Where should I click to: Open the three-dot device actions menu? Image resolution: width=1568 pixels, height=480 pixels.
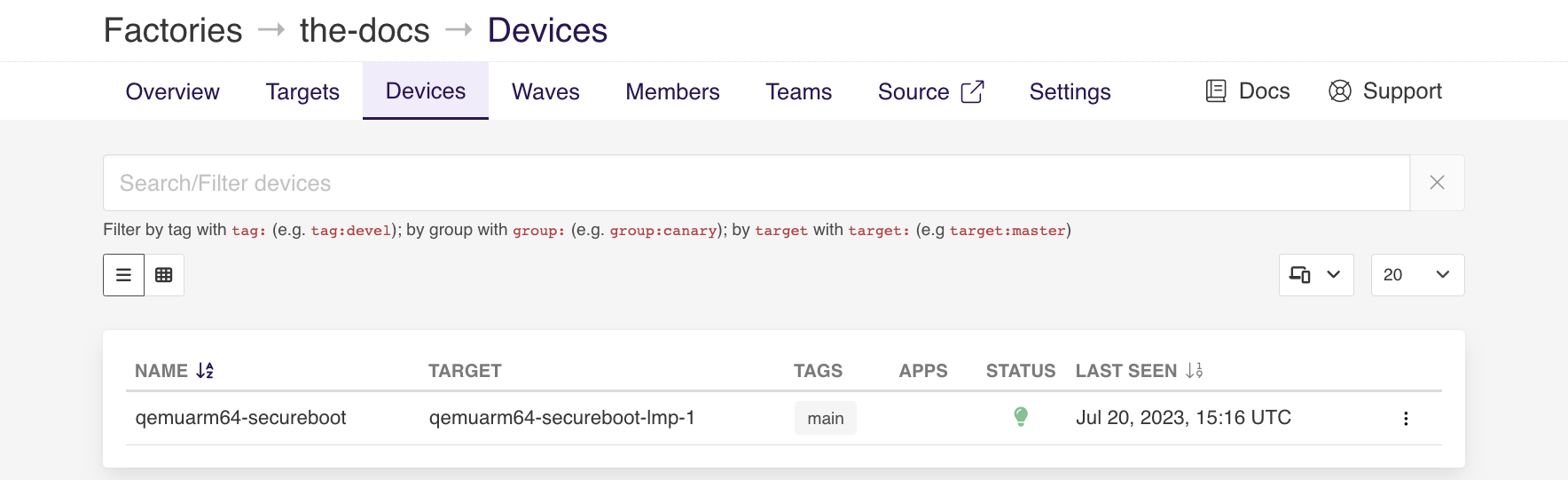[1406, 419]
